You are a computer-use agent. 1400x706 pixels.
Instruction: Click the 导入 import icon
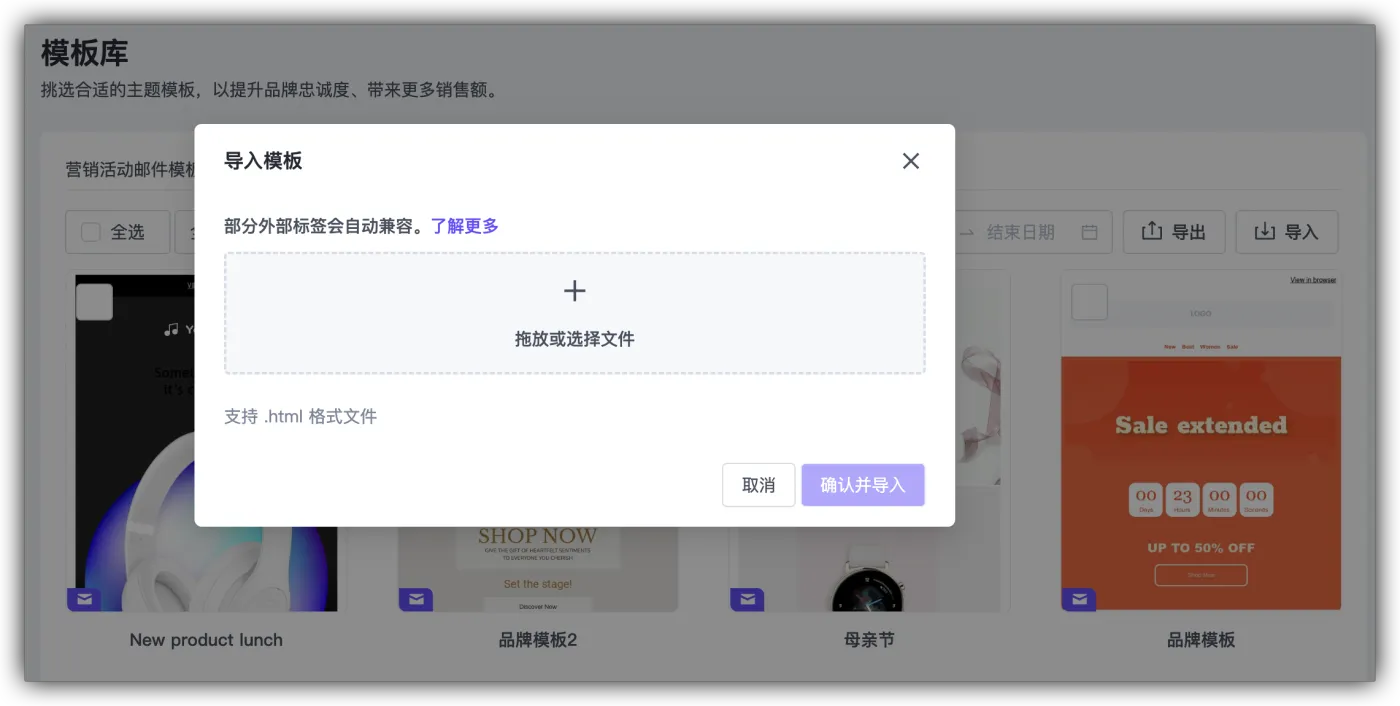coord(1265,232)
